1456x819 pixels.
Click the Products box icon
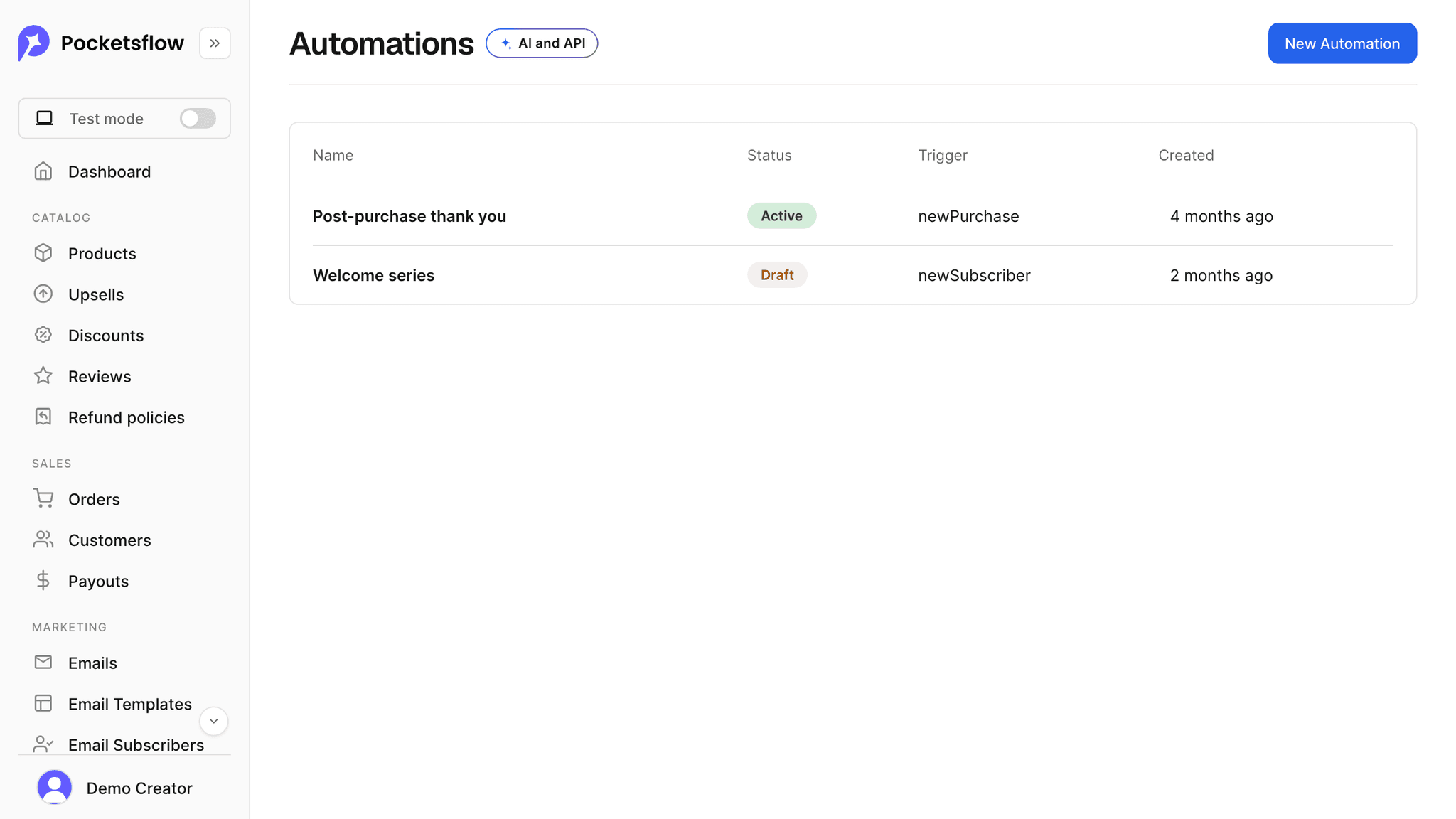point(43,253)
